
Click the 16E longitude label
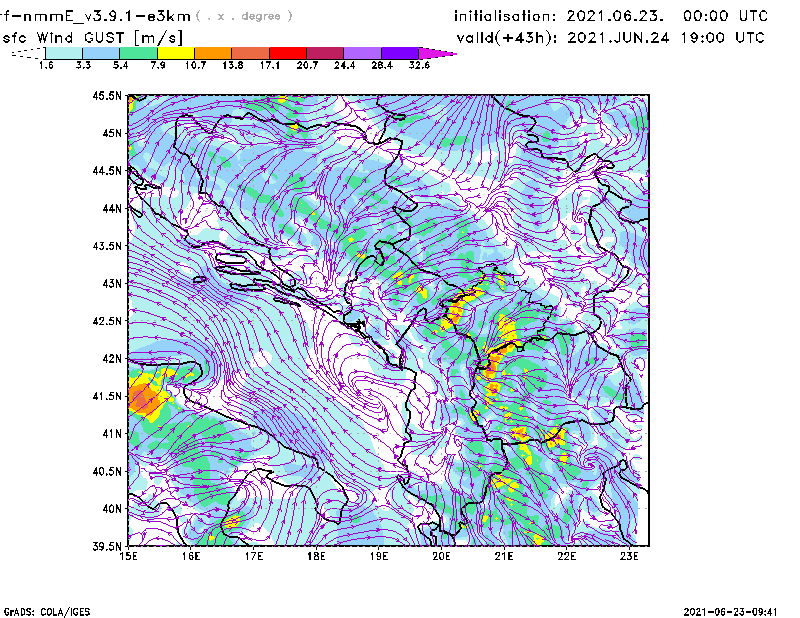pyautogui.click(x=191, y=556)
